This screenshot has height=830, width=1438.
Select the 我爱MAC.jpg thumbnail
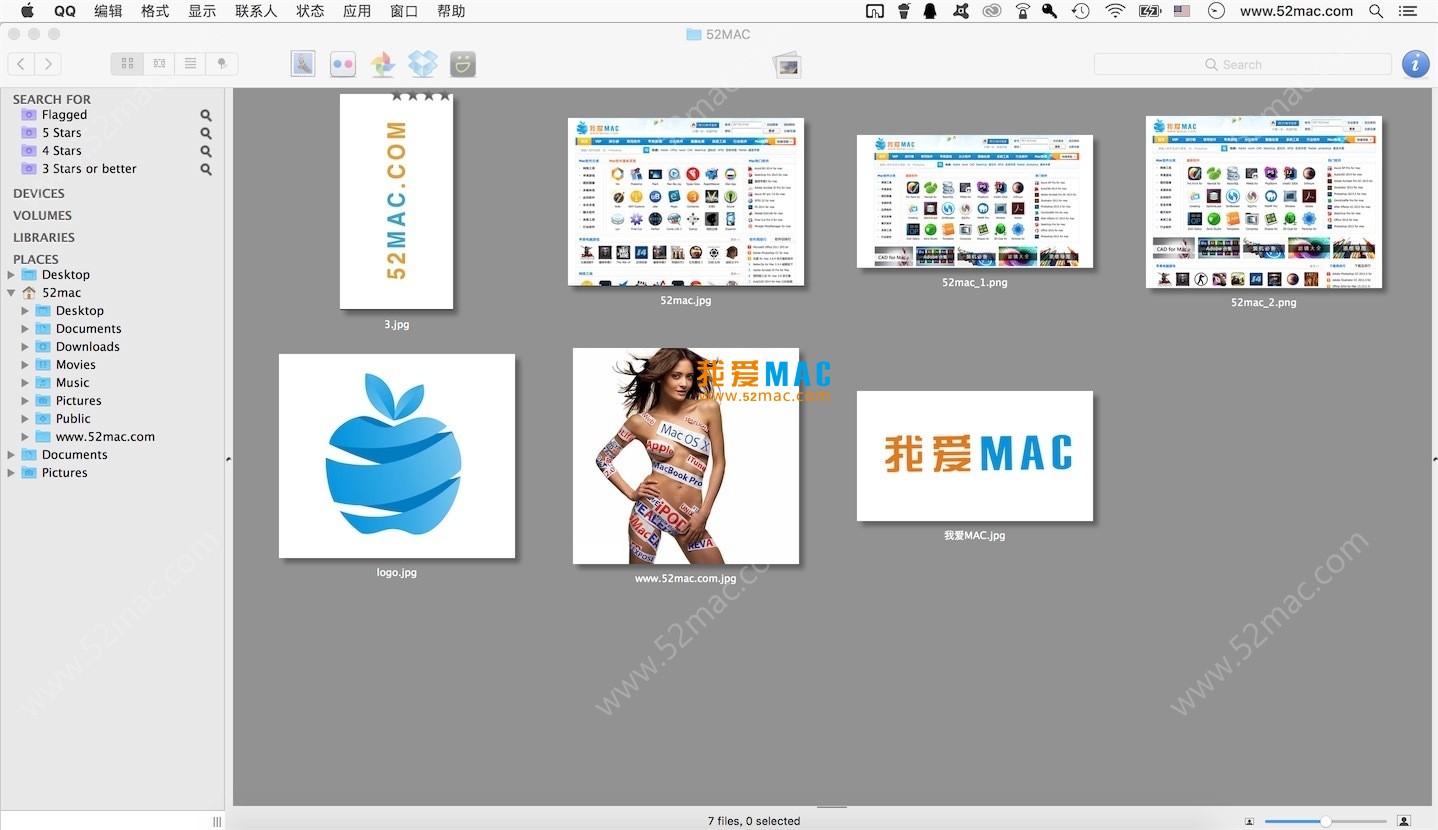pos(975,456)
